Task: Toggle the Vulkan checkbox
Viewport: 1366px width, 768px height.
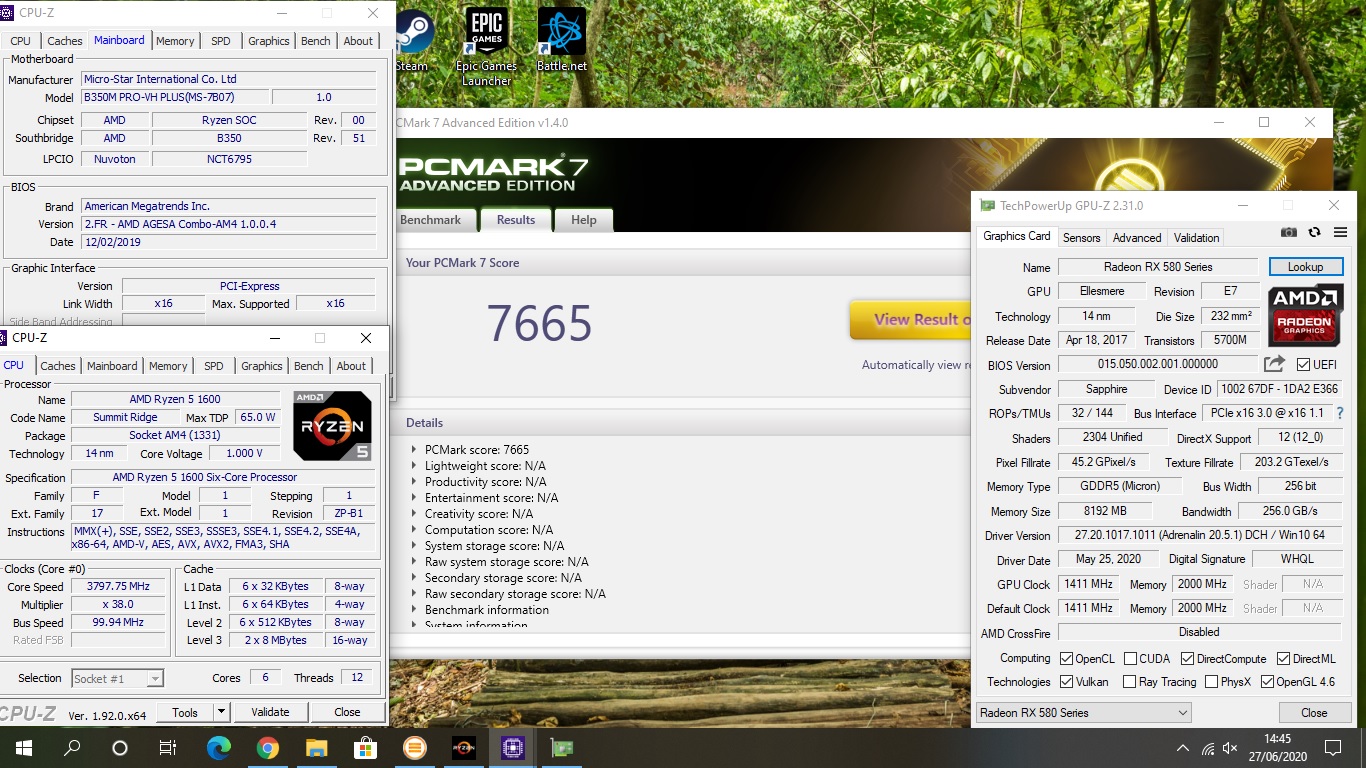Action: (1067, 682)
